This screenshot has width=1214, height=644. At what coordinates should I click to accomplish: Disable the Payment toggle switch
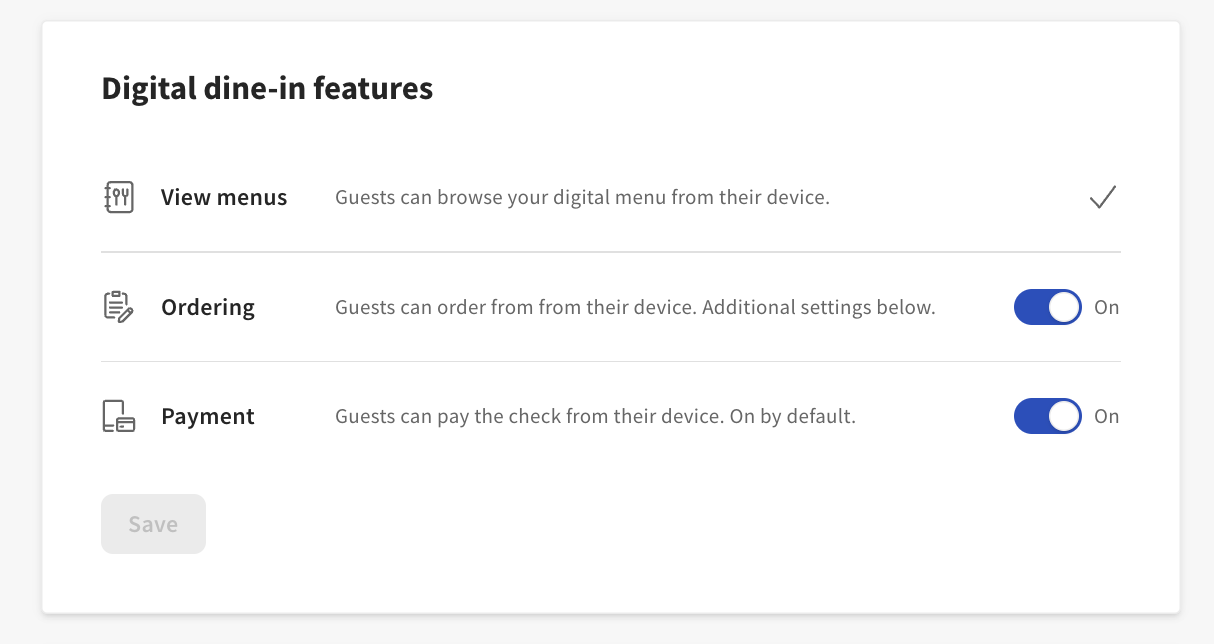1047,416
